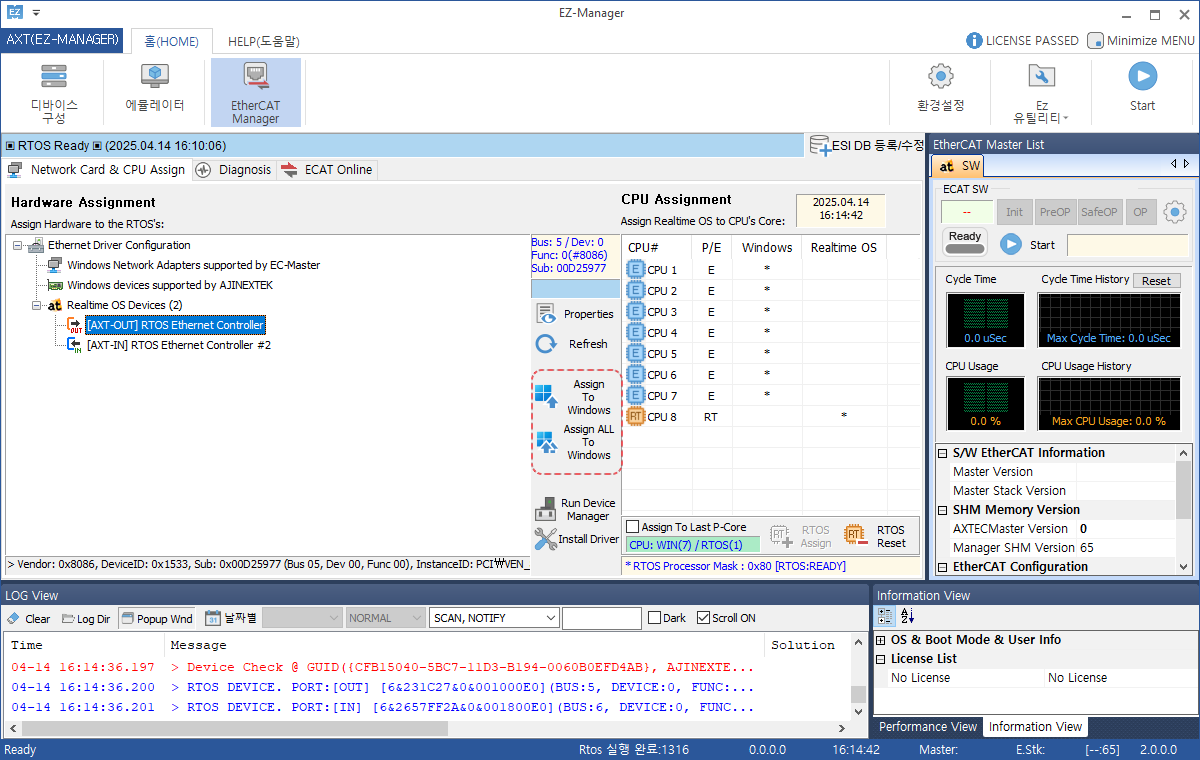This screenshot has height=760, width=1200.
Task: Open 환경설정 settings gear
Action: pos(940,90)
